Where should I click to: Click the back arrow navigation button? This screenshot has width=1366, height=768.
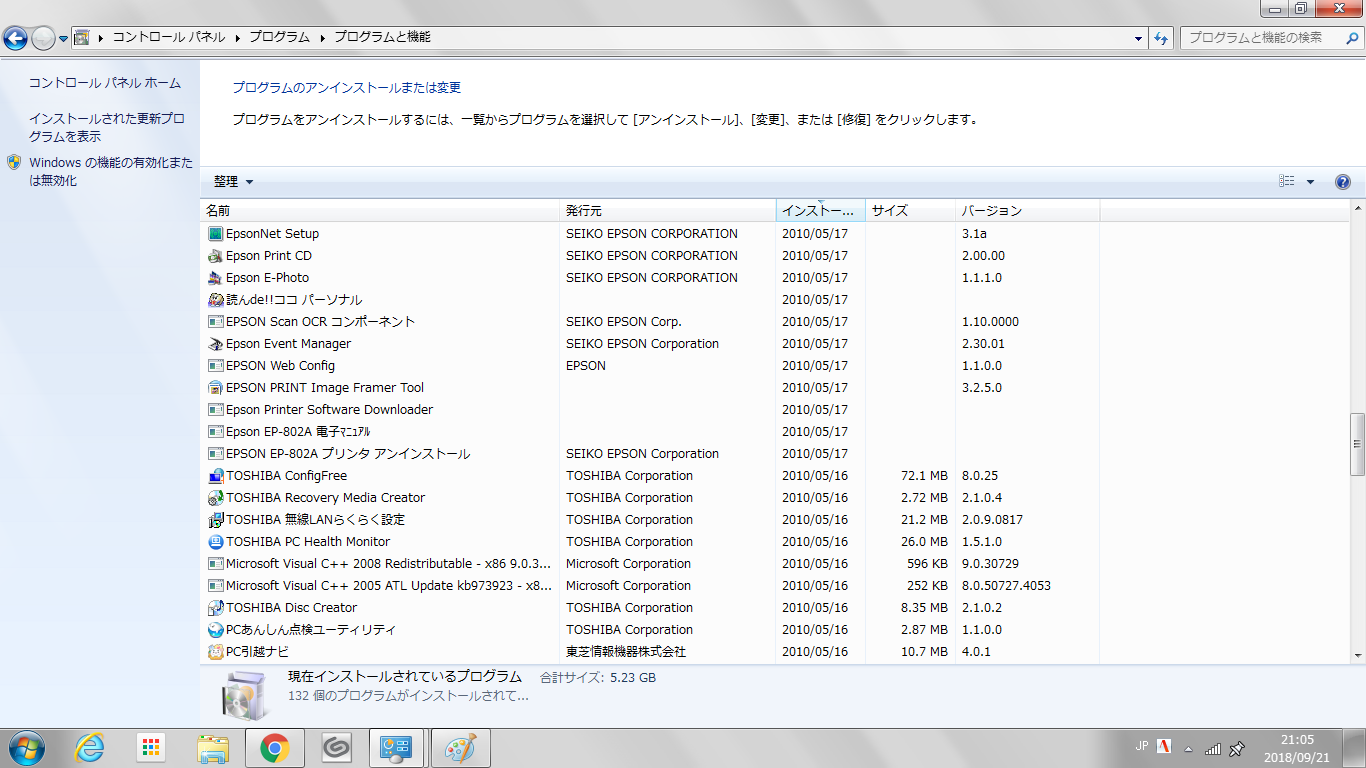[x=15, y=39]
